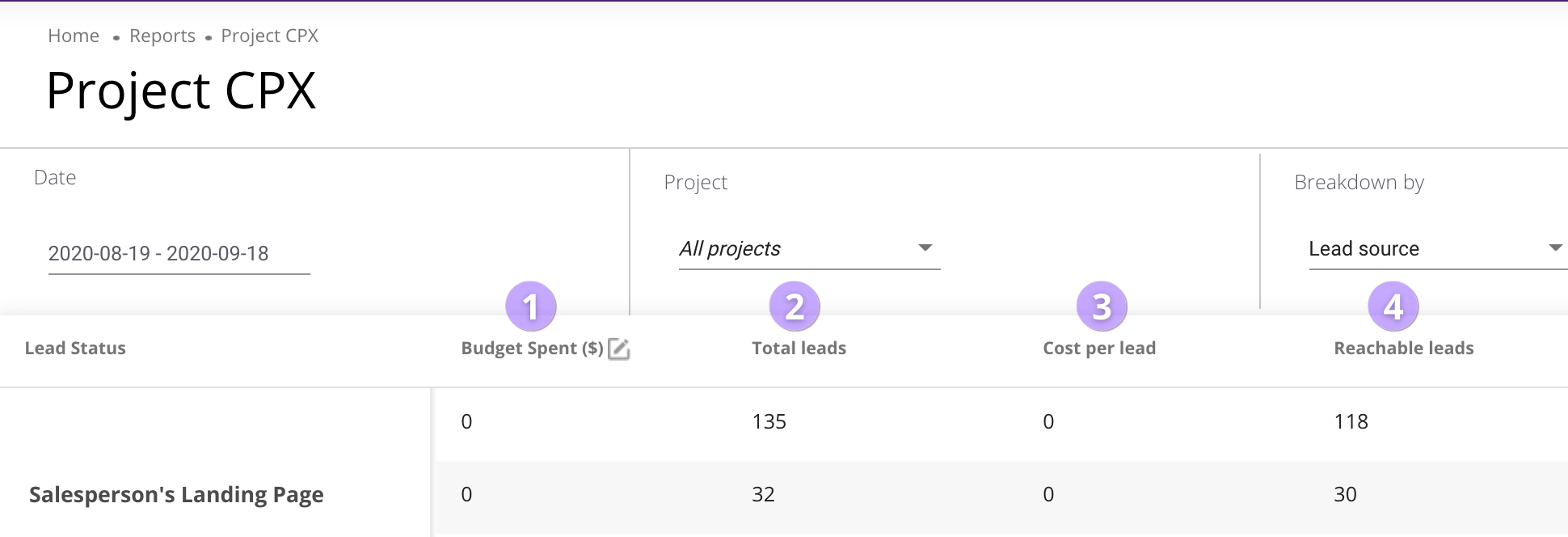Open Reports from the breadcrumb trail
Viewport: 1568px width, 537px height.
click(162, 36)
